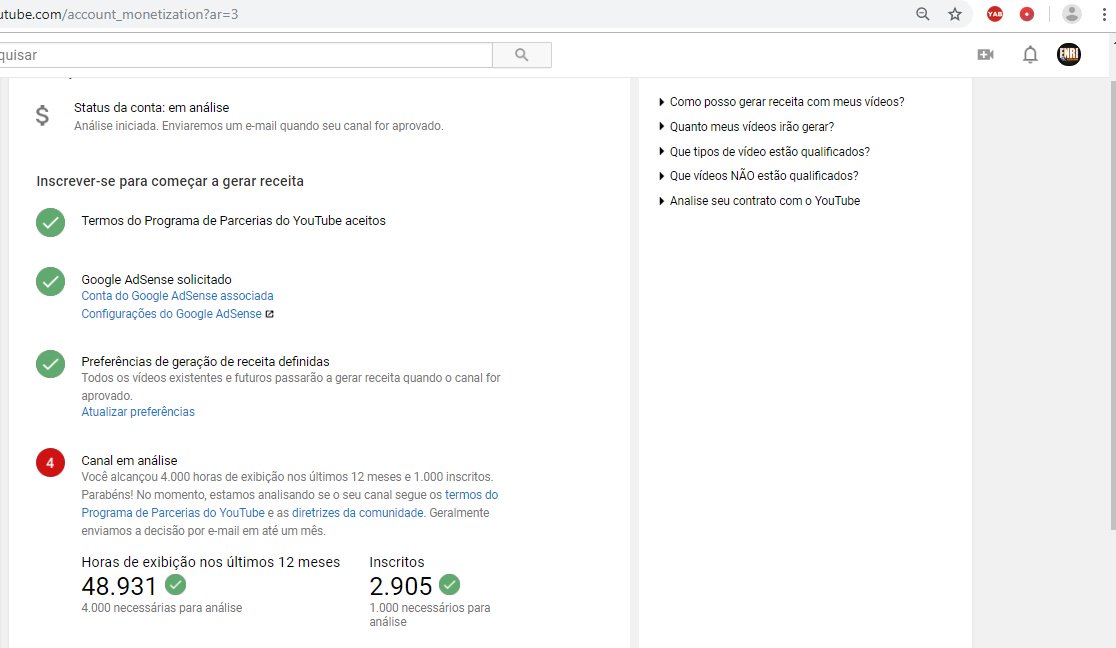Click the green check next to 48.931

point(176,585)
